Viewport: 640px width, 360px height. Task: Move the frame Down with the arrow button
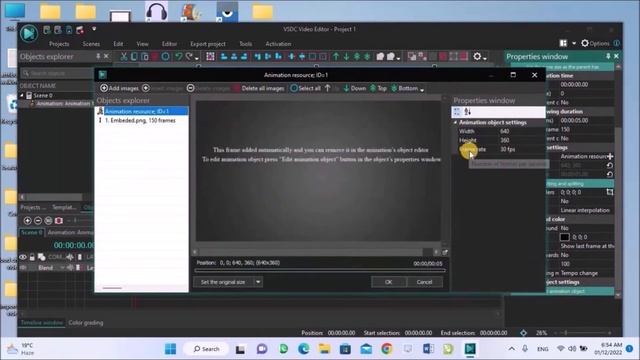(x=354, y=88)
